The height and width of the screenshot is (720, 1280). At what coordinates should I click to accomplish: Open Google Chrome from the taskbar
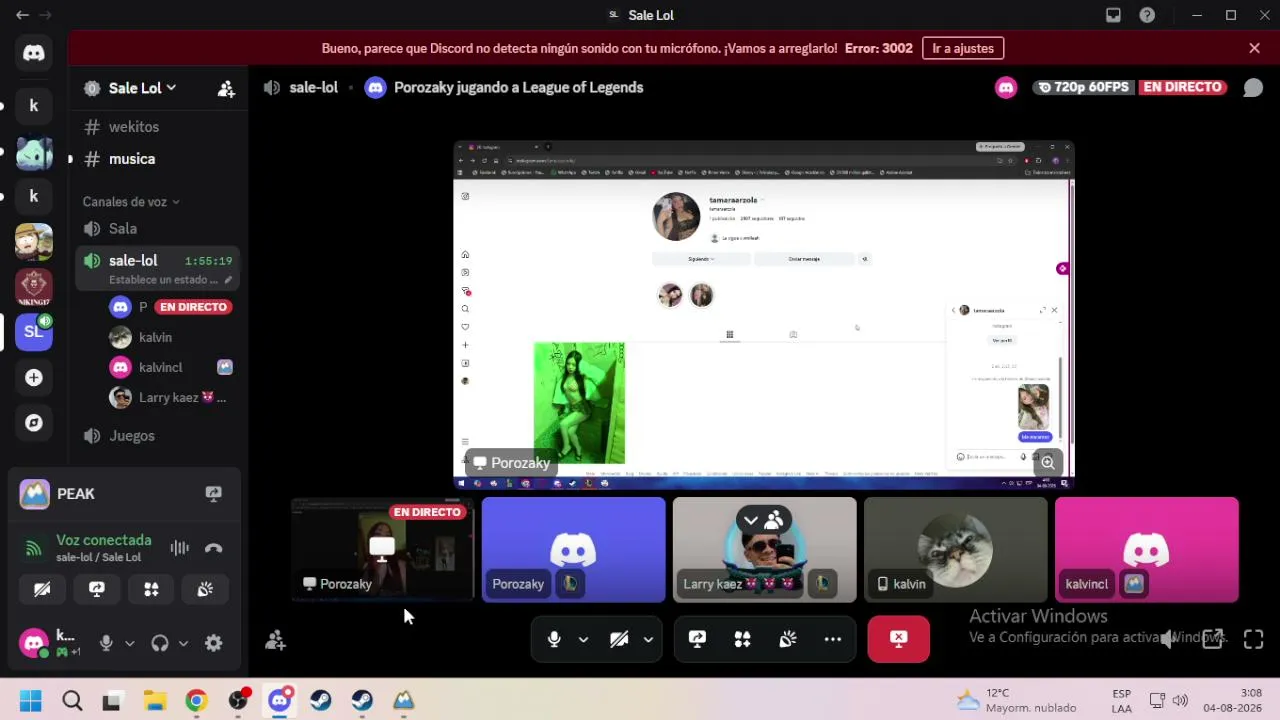pyautogui.click(x=196, y=701)
